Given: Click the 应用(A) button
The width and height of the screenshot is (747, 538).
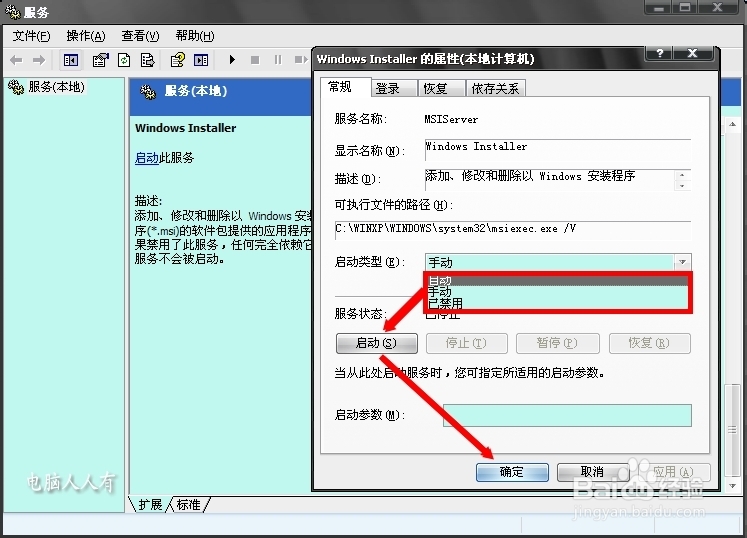Looking at the screenshot, I should point(673,472).
